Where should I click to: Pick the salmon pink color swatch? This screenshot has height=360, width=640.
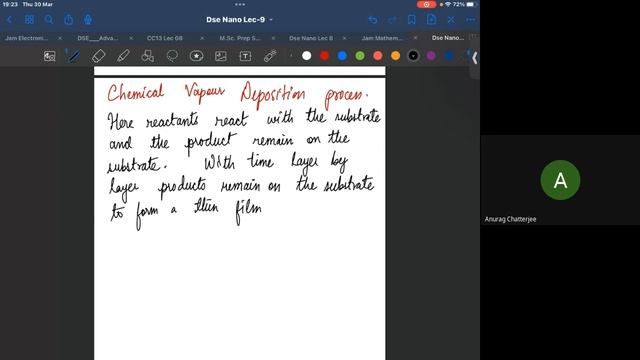coord(378,56)
